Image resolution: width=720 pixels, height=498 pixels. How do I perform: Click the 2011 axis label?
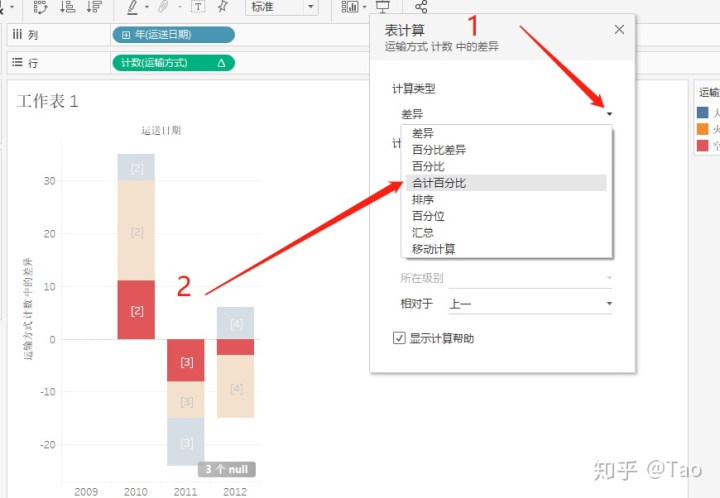(186, 492)
